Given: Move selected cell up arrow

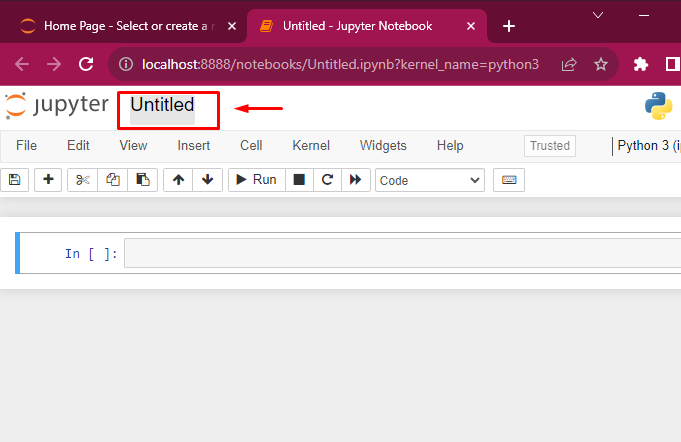Looking at the screenshot, I should 178,180.
